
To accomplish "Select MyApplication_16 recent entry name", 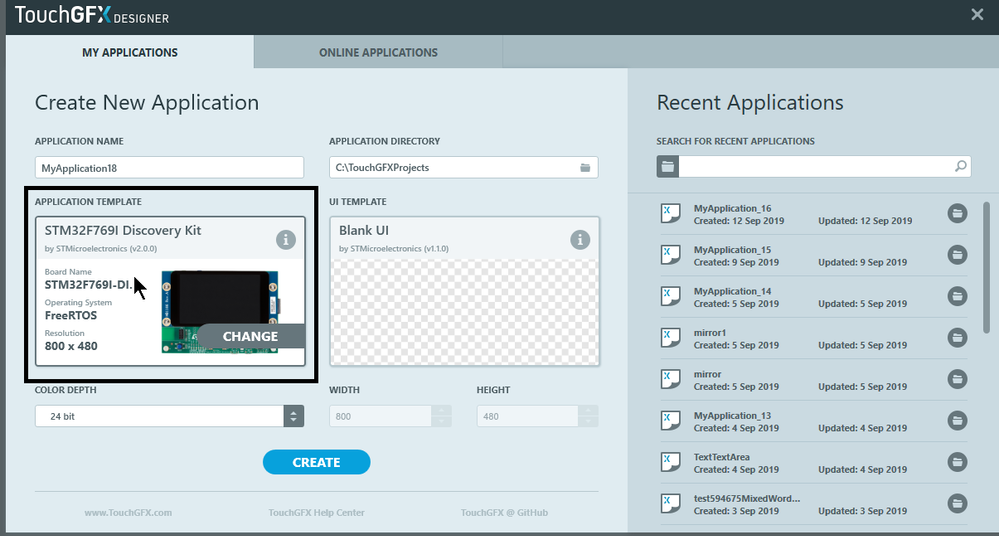I will point(732,208).
